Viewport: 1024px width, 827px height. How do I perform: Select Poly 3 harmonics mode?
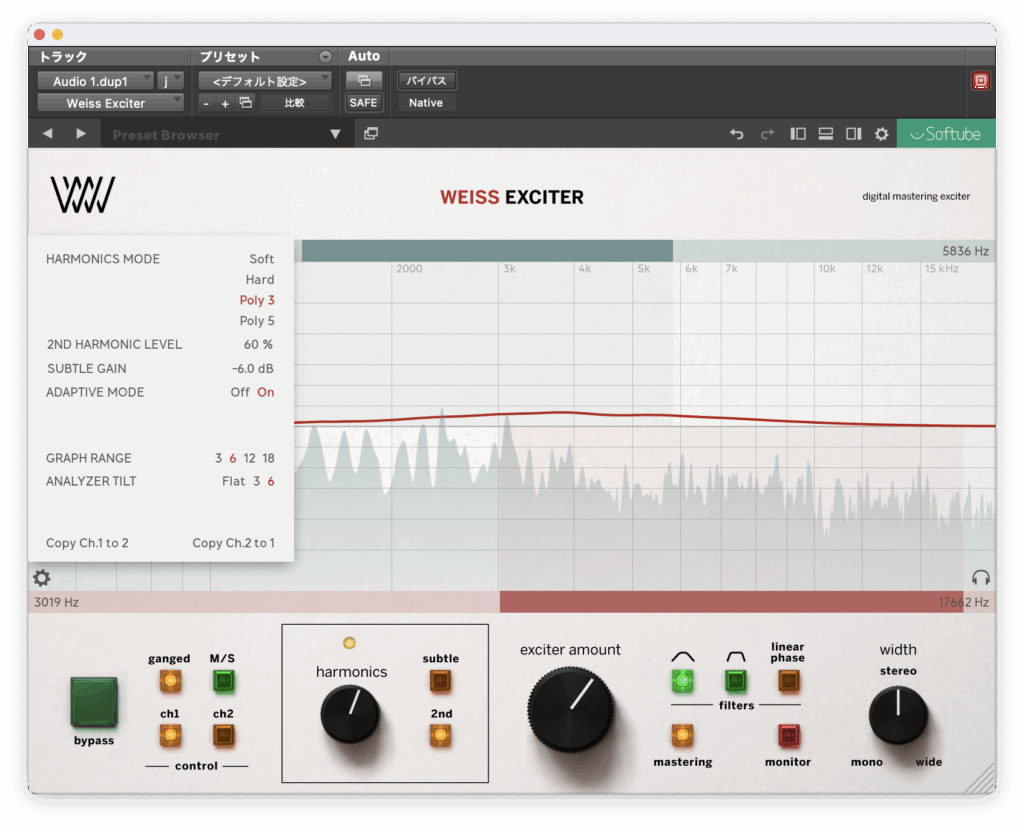pos(257,300)
